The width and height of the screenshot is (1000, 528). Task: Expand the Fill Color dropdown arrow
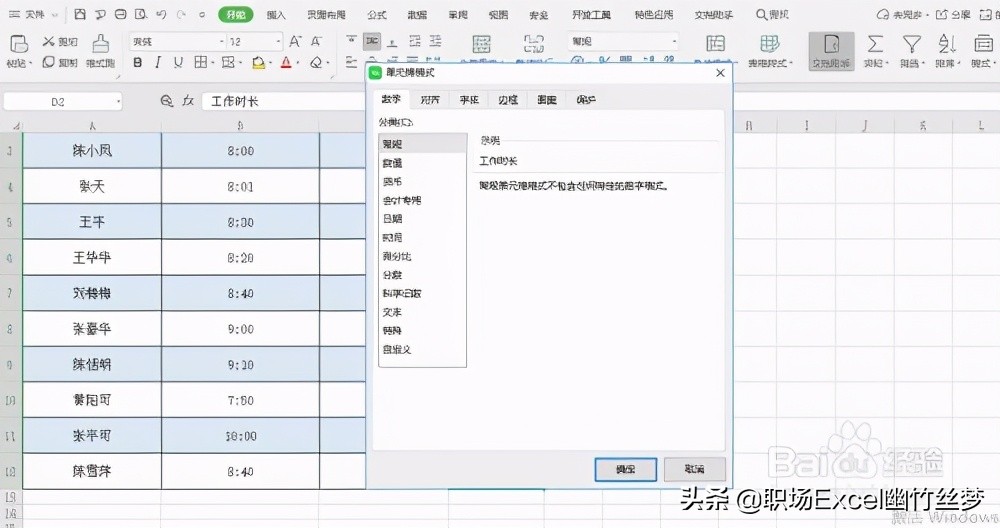(270, 63)
